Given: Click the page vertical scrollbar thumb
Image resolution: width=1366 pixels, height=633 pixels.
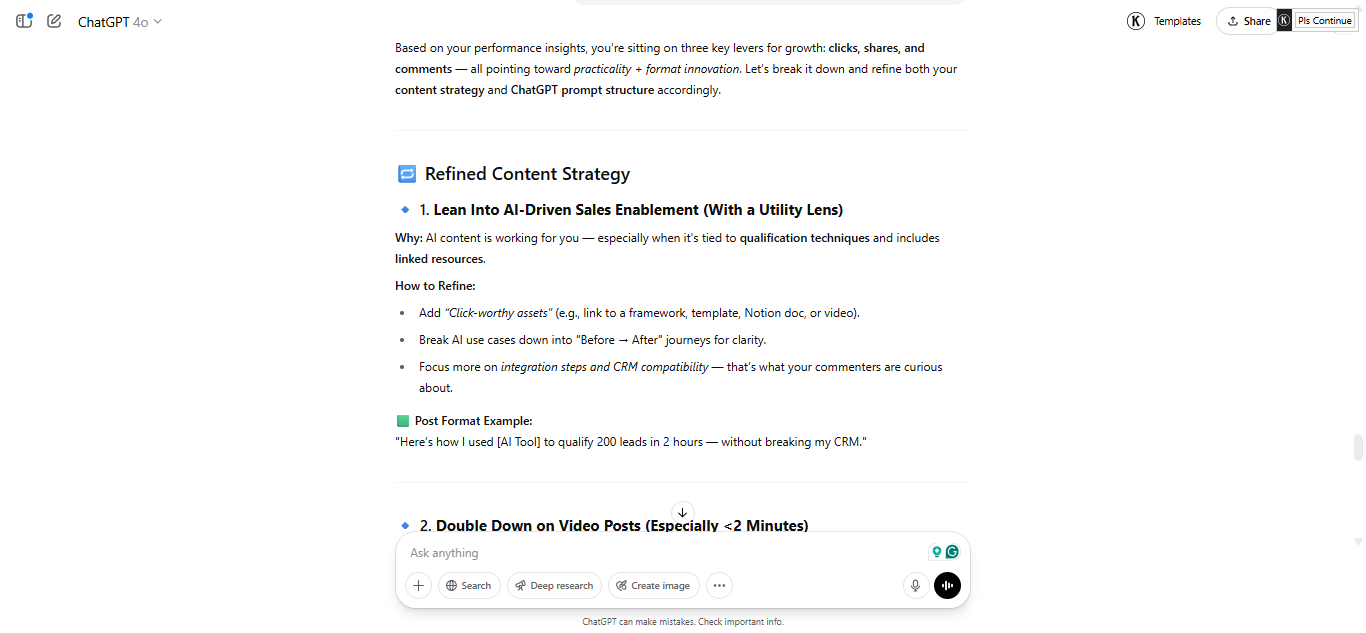Looking at the screenshot, I should [x=1358, y=446].
